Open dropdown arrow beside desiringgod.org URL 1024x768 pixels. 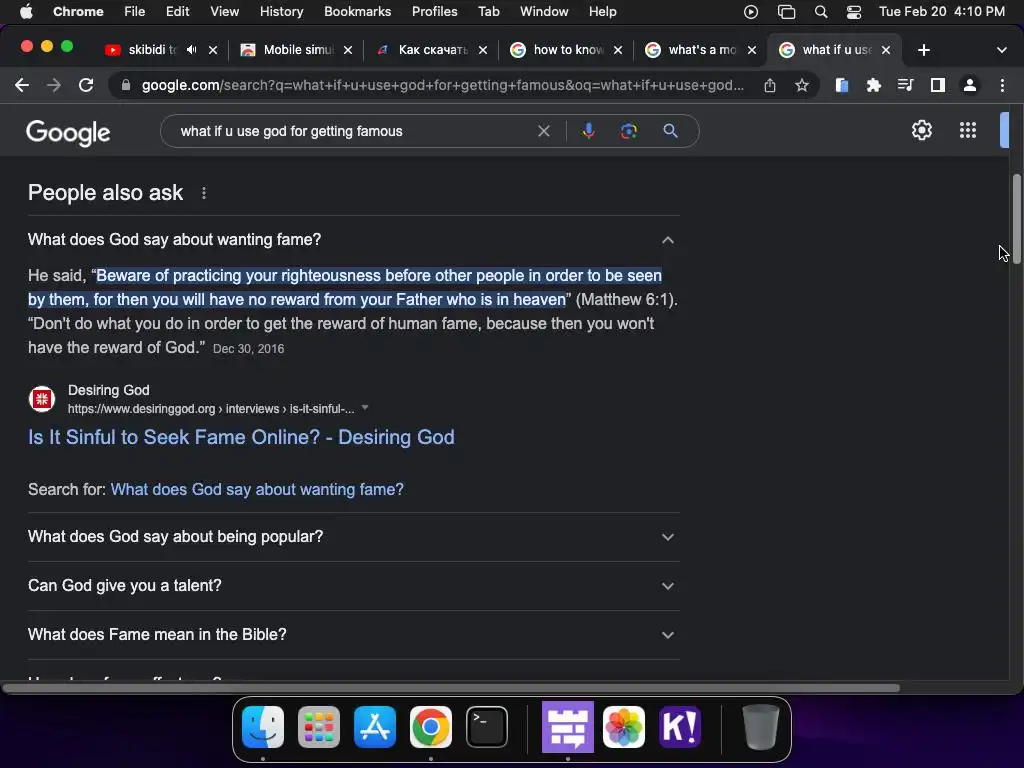point(365,408)
